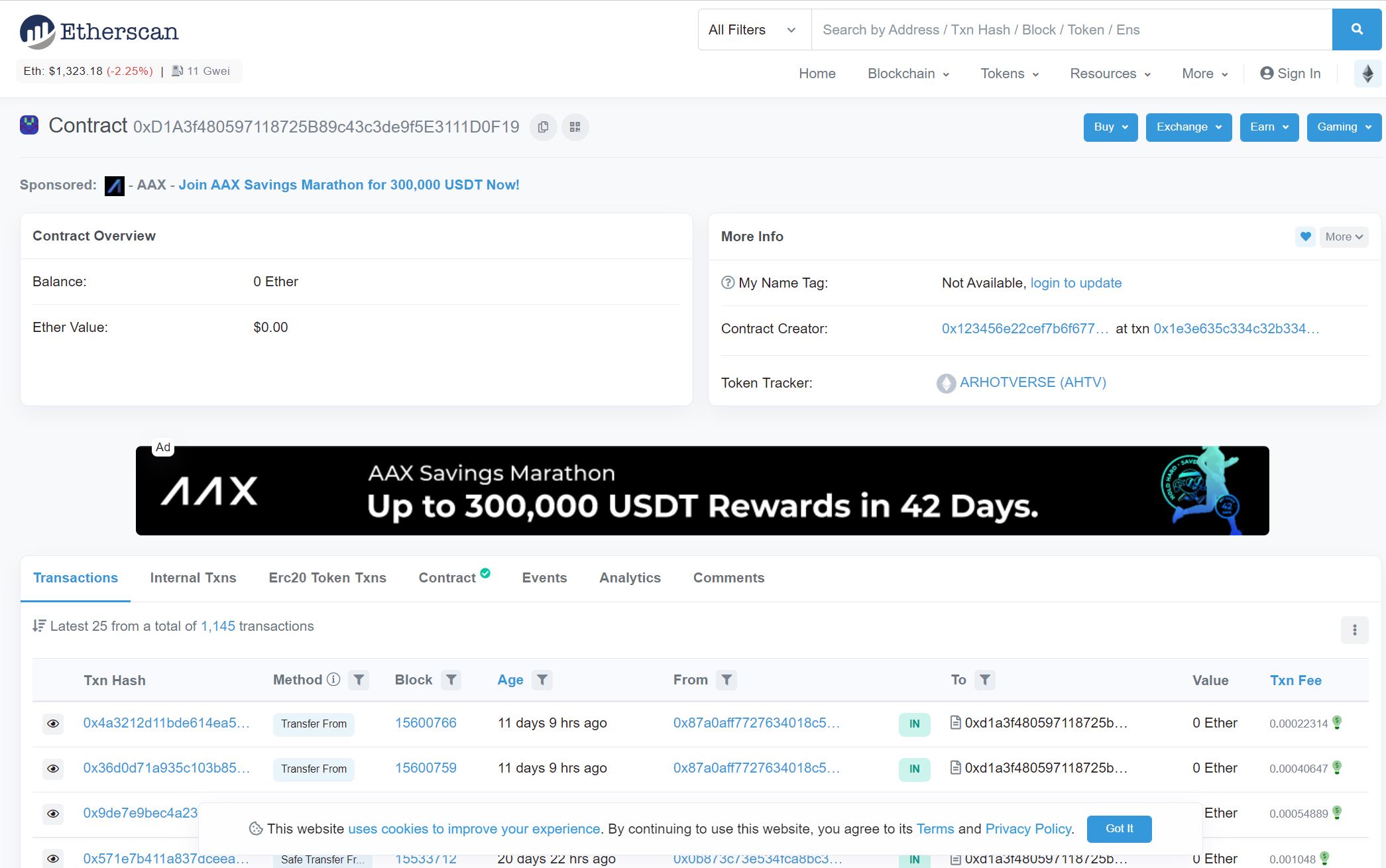Click the Ethereum network diamond icon
The image size is (1386, 868).
tap(1367, 74)
